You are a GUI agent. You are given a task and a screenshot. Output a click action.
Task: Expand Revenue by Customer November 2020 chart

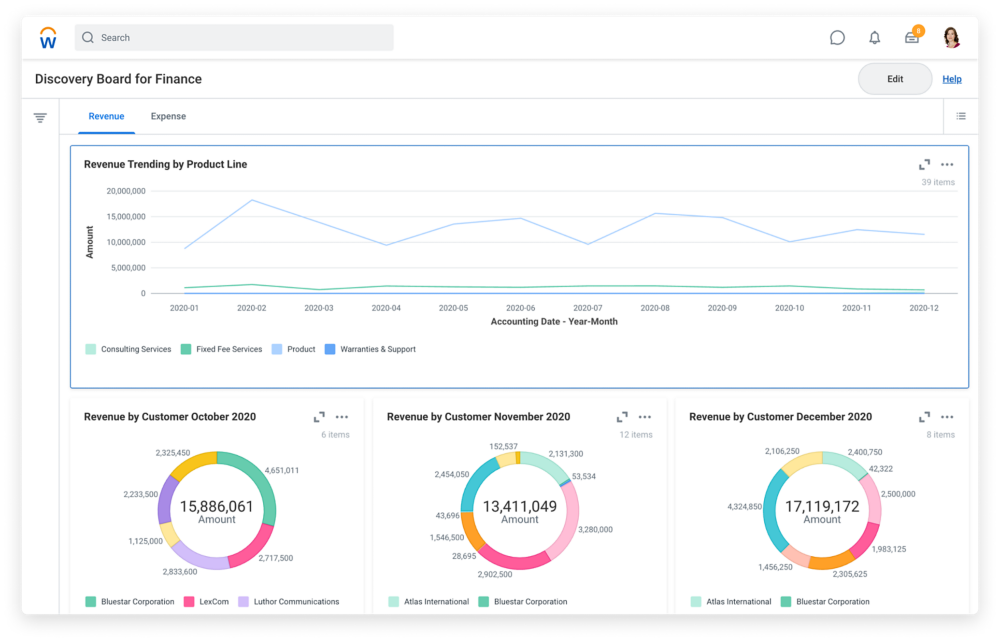(x=622, y=417)
